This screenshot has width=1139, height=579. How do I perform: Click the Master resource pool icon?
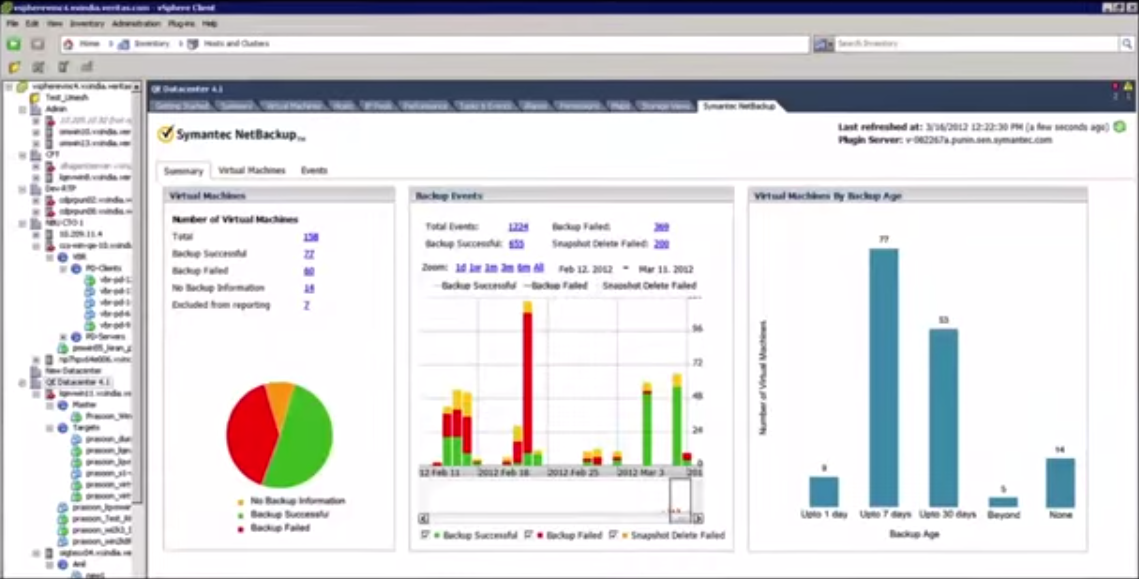point(62,405)
